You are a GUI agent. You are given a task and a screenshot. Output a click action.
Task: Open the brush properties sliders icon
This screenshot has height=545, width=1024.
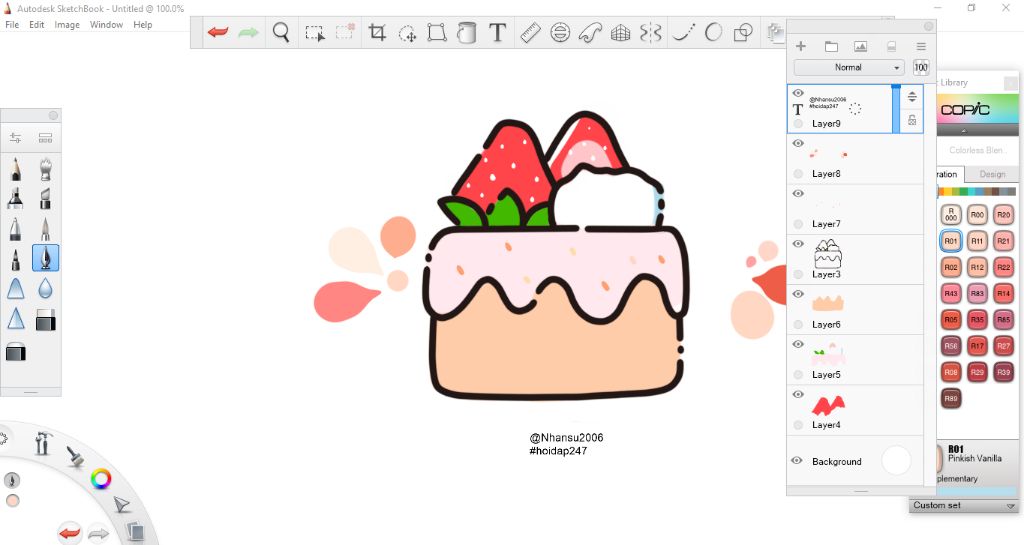pyautogui.click(x=15, y=138)
